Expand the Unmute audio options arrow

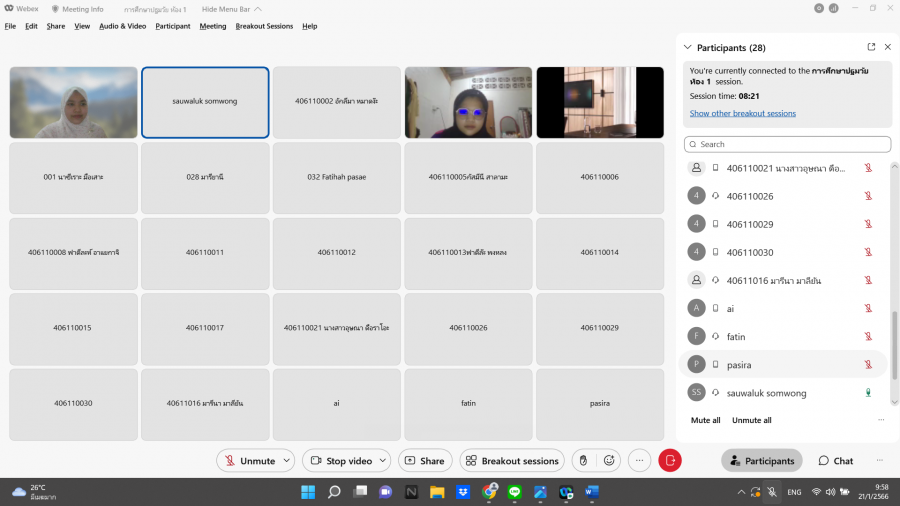(287, 461)
